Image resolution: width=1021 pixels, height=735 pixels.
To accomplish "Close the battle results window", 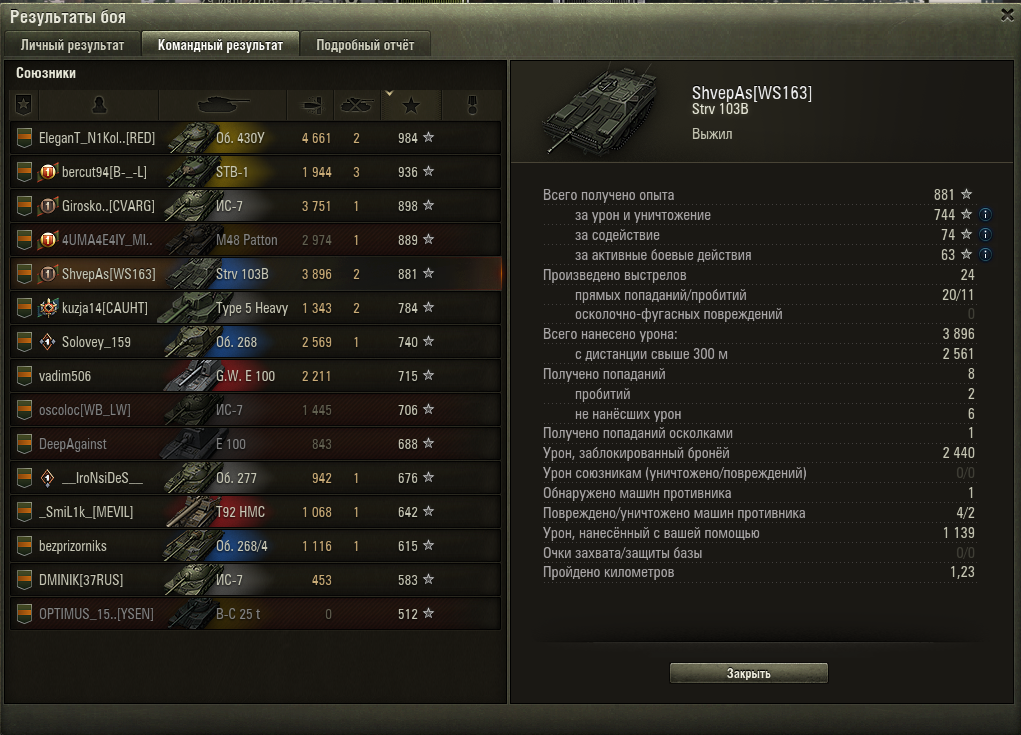I will click(1007, 15).
